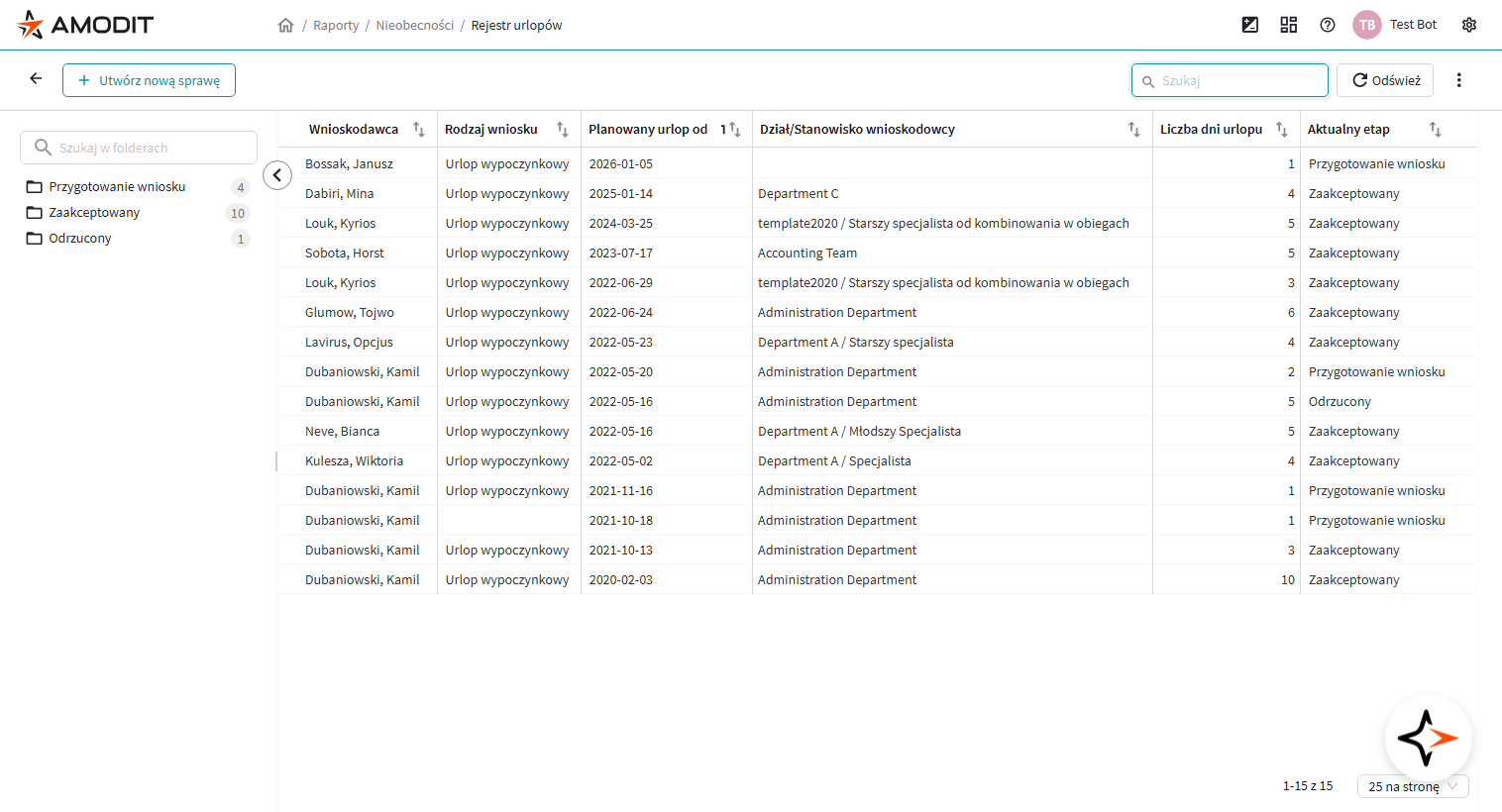Sort by Aktualny etap column
Screen dimensions: 1502x812
pos(1435,130)
